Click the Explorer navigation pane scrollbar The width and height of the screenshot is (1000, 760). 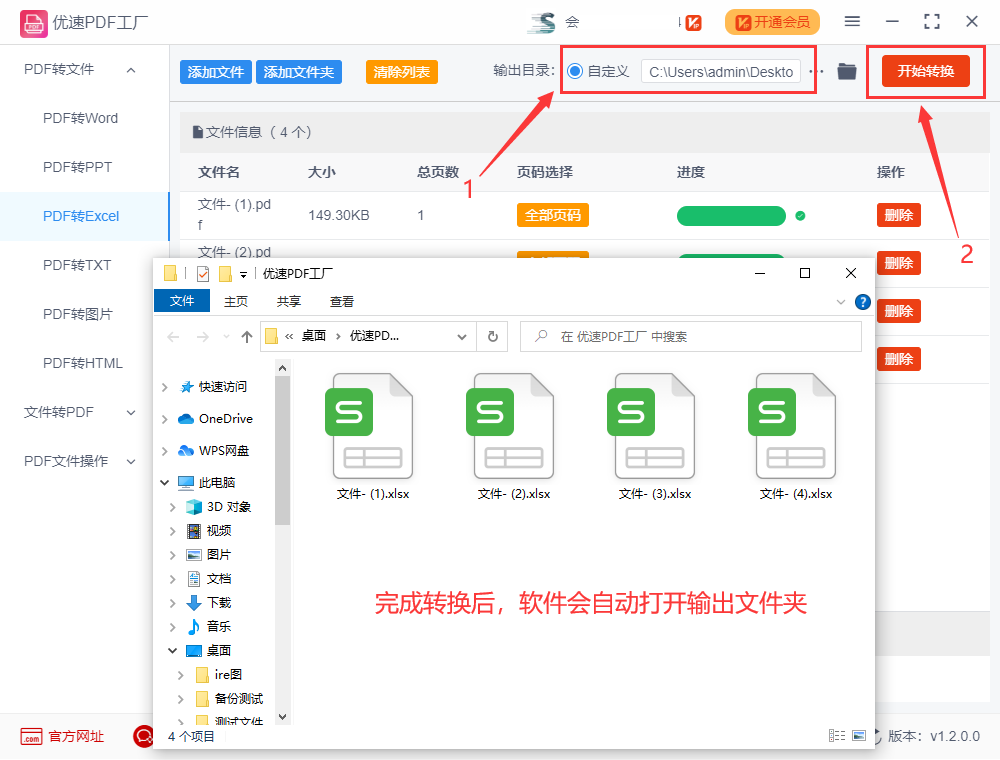tap(283, 450)
